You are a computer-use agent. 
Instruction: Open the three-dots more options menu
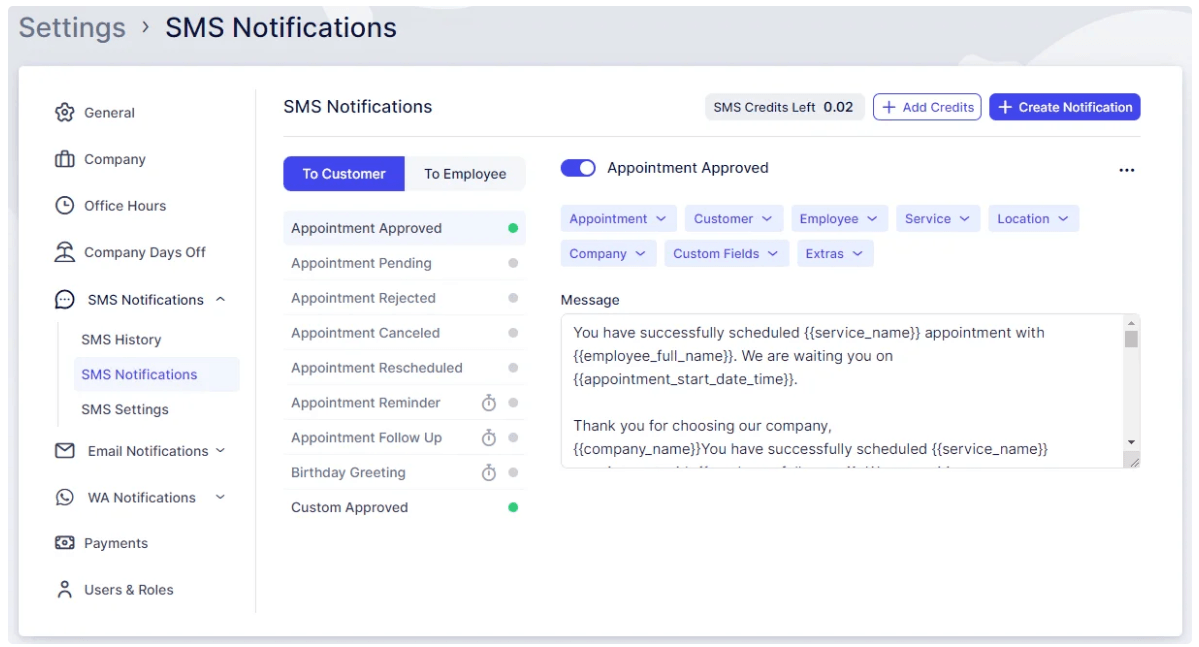(x=1126, y=170)
